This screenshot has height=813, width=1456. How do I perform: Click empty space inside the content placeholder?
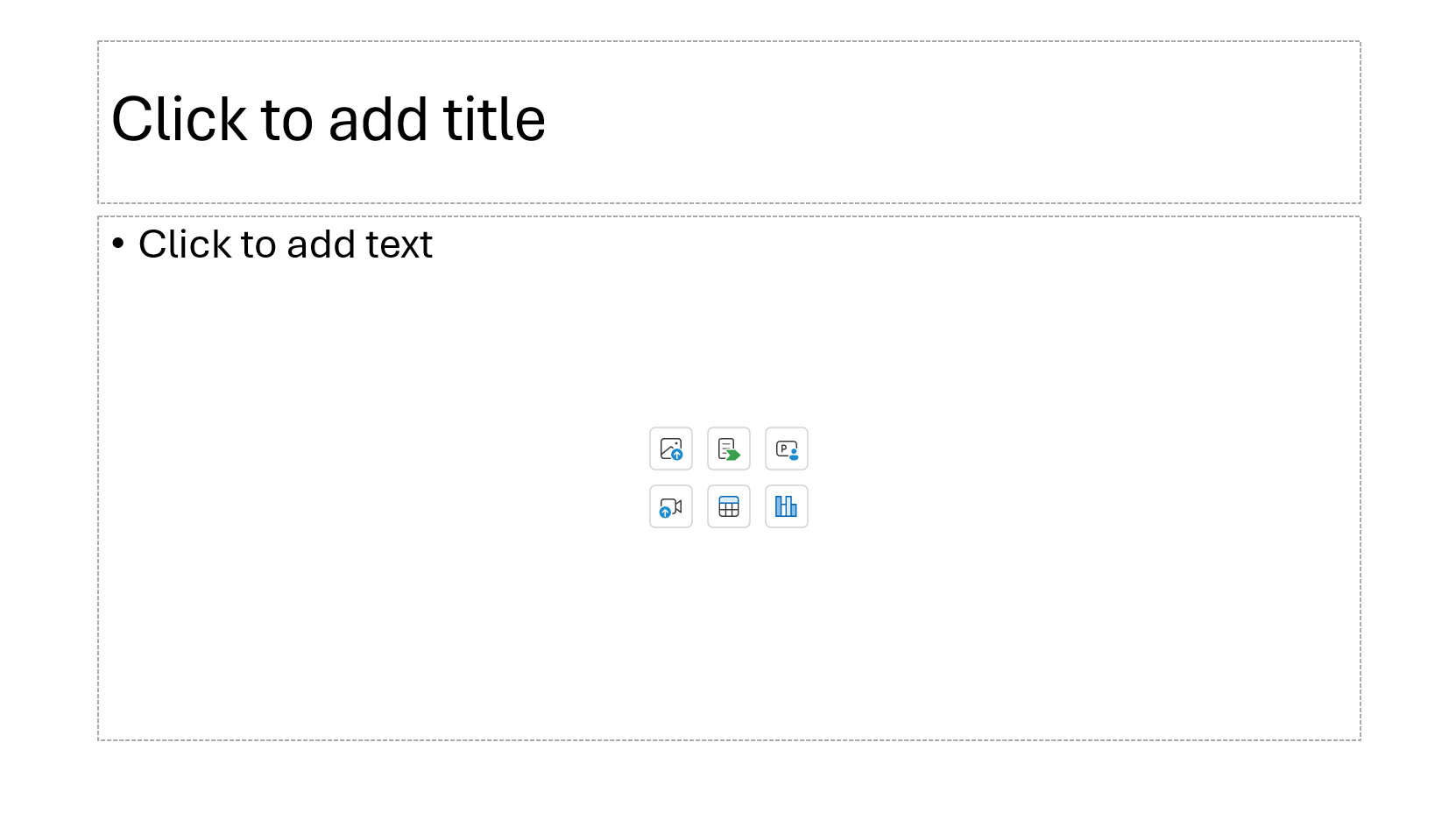click(x=1051, y=613)
